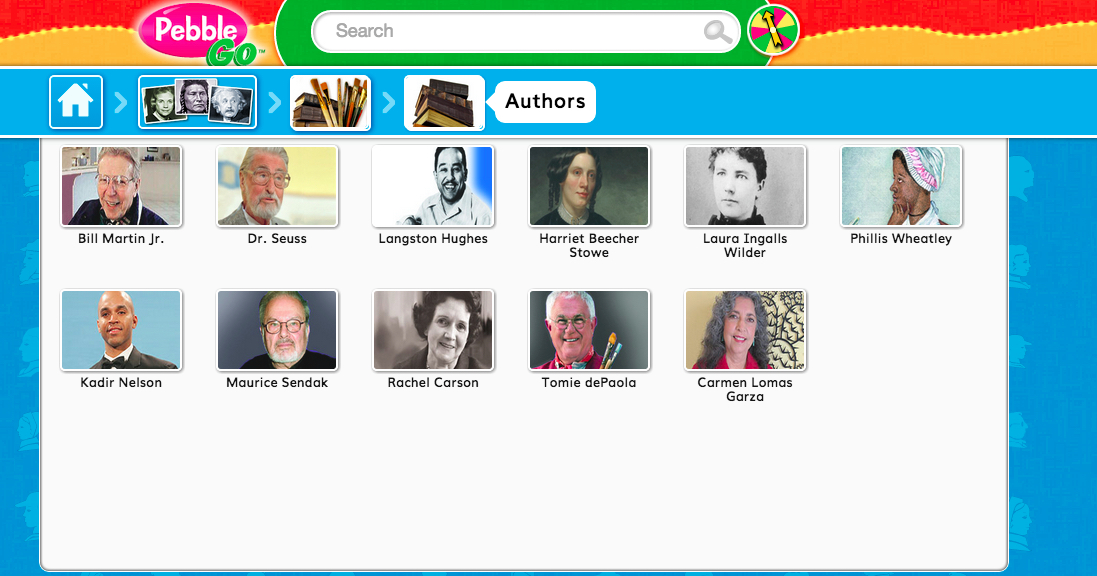Choose Langston Hughes photo
This screenshot has width=1097, height=576.
coord(433,186)
